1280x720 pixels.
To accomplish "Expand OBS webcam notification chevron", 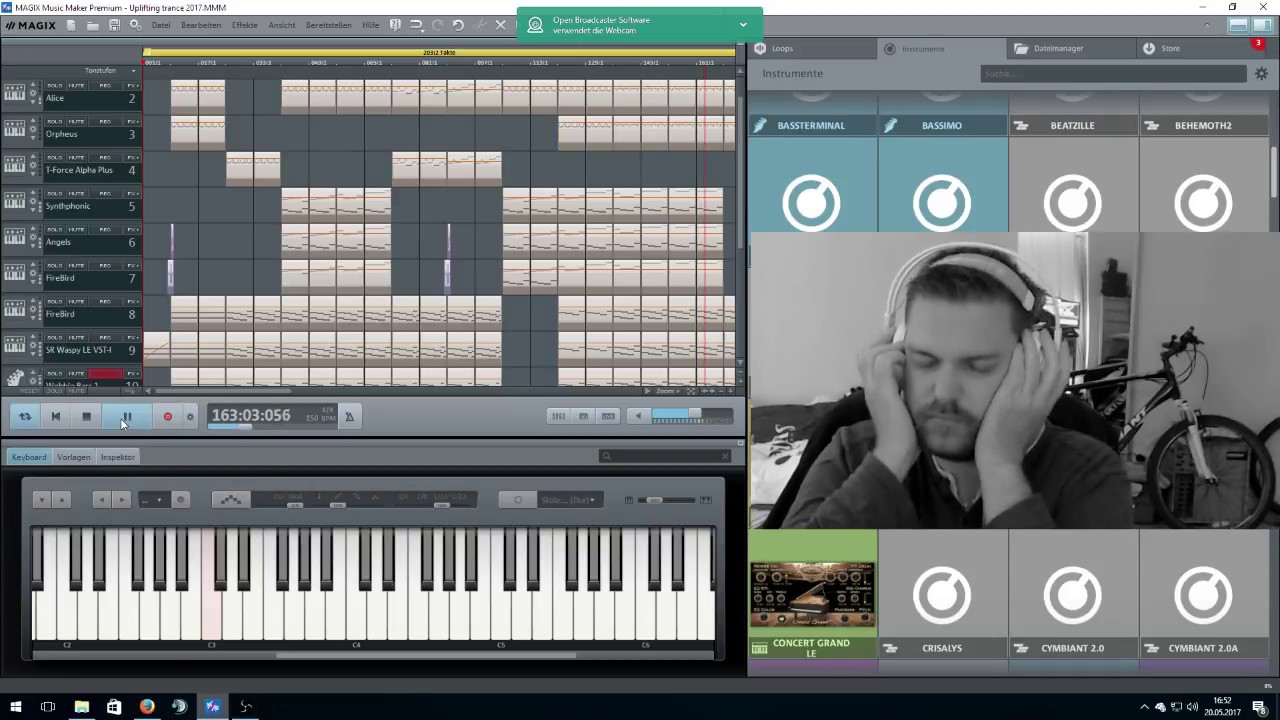I will (743, 25).
